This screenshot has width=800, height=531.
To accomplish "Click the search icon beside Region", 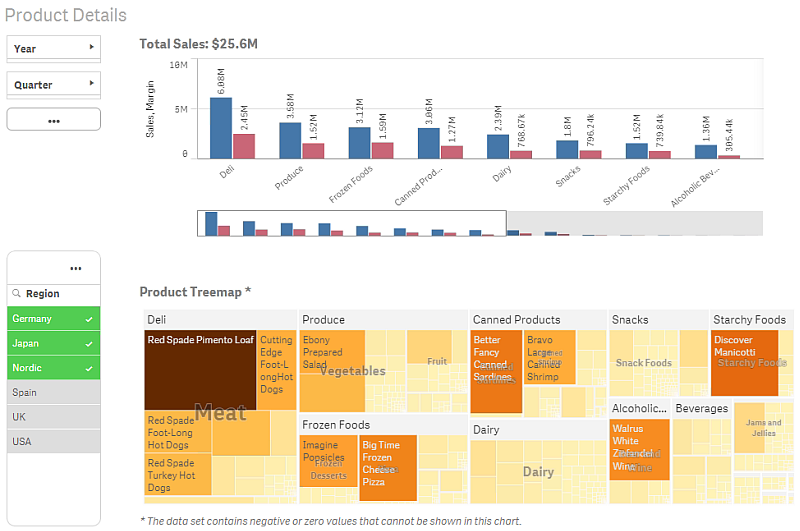I will [16, 294].
